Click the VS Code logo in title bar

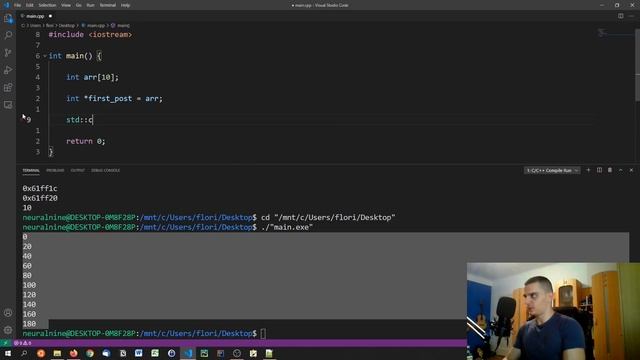coord(7,5)
